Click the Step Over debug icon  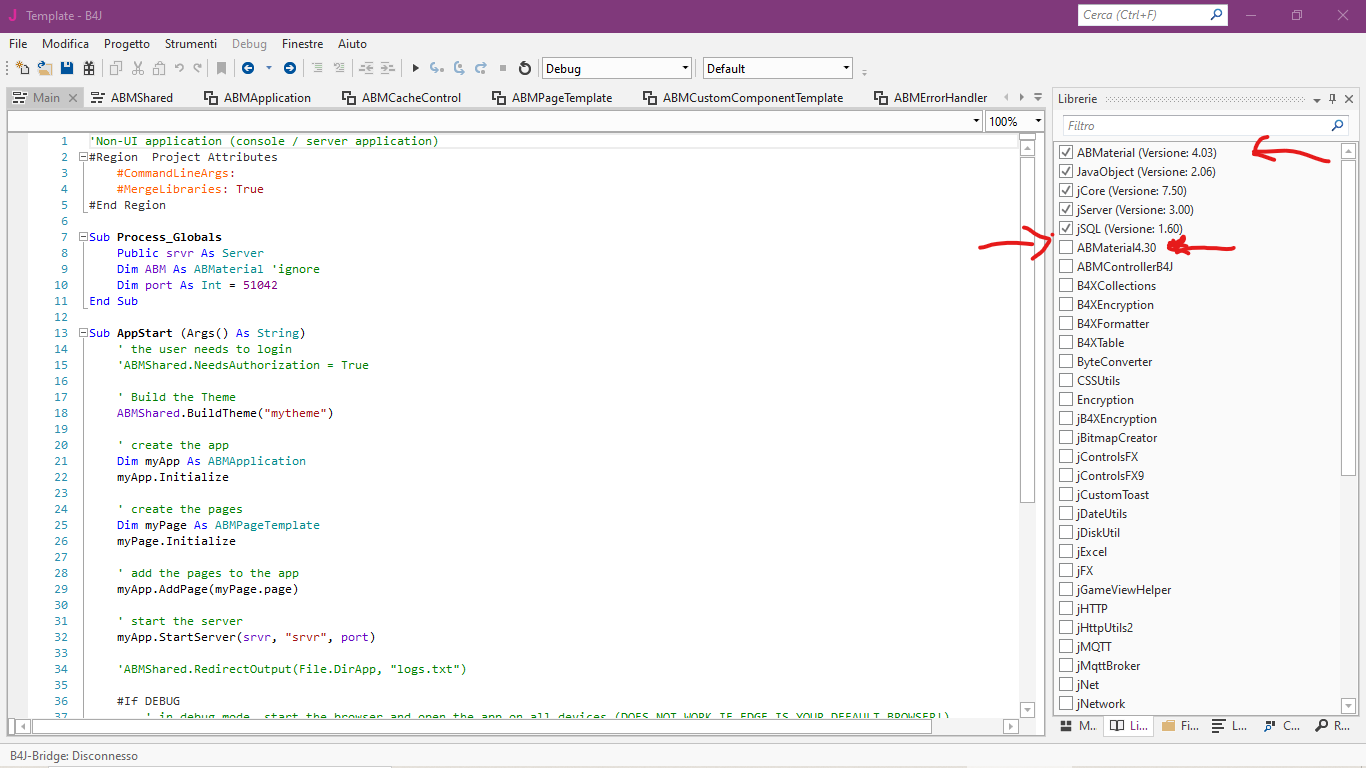[x=459, y=68]
